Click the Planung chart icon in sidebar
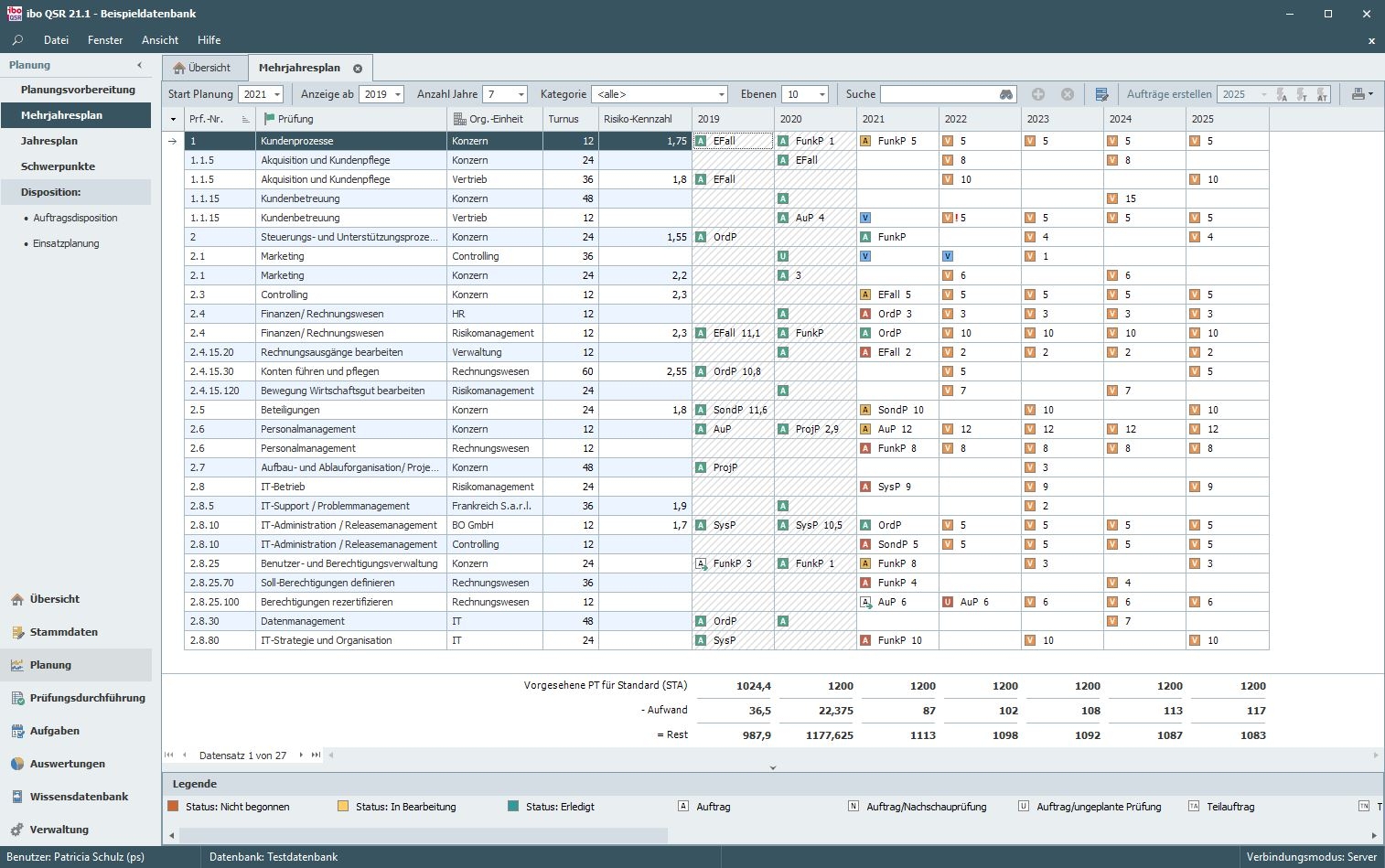Image resolution: width=1385 pixels, height=868 pixels. point(17,666)
